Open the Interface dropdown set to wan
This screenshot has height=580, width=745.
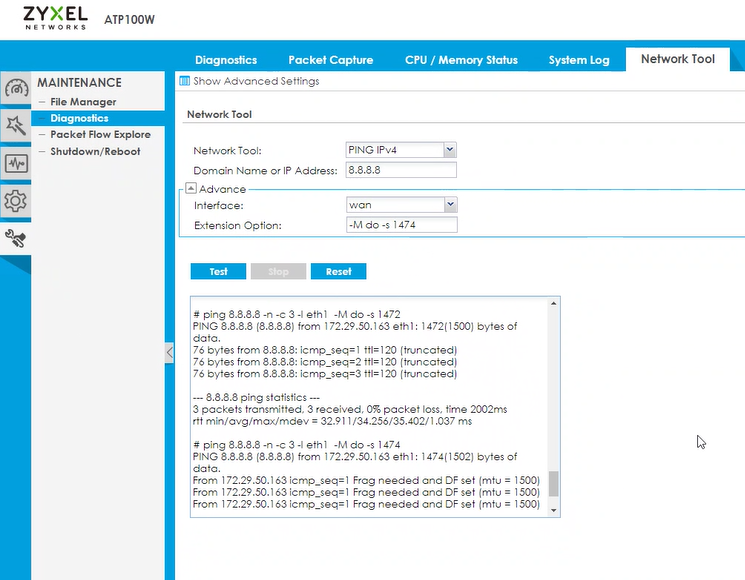(400, 205)
